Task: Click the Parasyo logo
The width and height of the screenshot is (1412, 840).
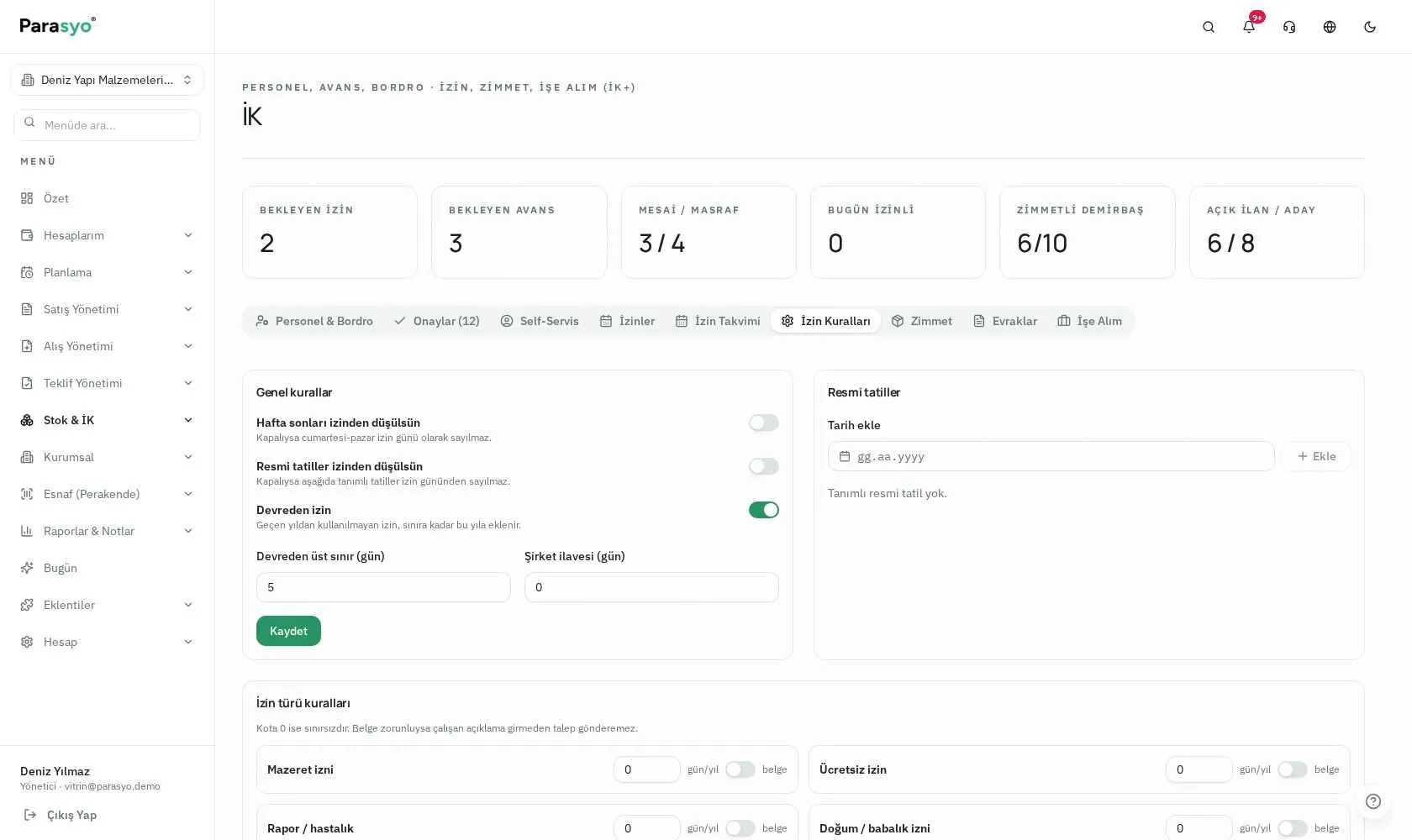Action: pyautogui.click(x=58, y=26)
